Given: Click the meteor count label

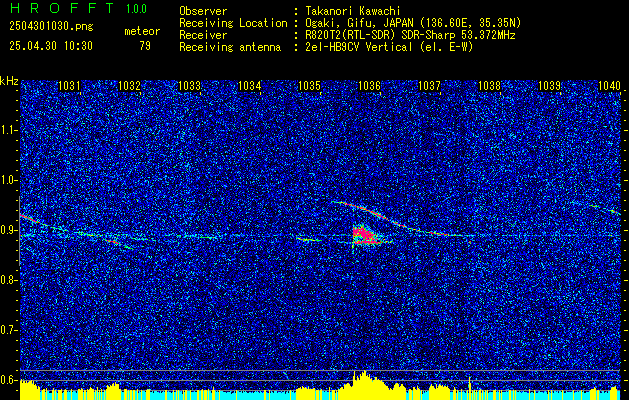Looking at the screenshot, I should pos(142,31).
